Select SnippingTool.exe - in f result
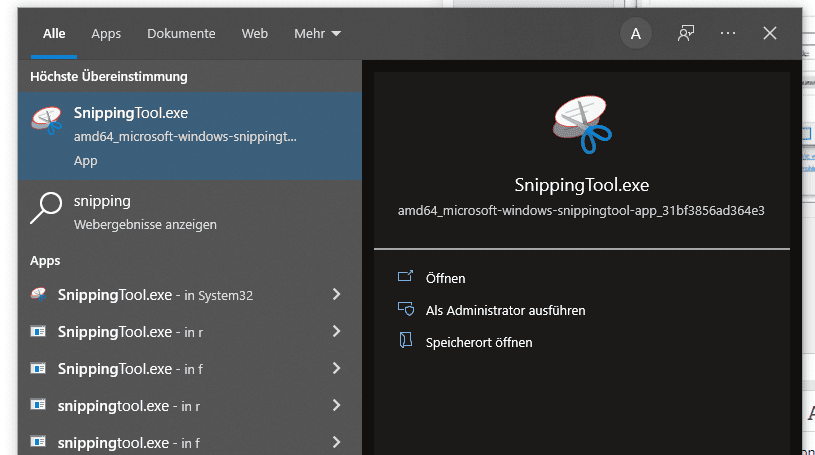Image resolution: width=815 pixels, height=455 pixels. point(190,369)
